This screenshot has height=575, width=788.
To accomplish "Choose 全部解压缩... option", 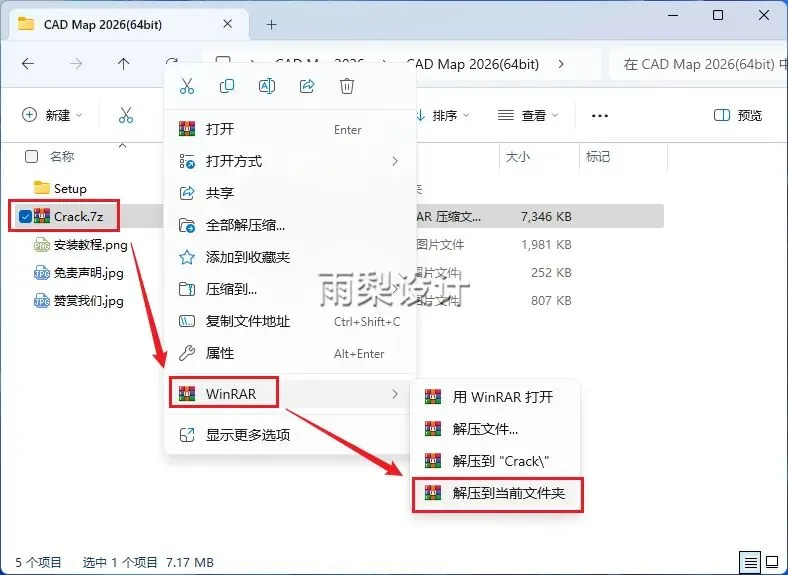I will (x=290, y=225).
